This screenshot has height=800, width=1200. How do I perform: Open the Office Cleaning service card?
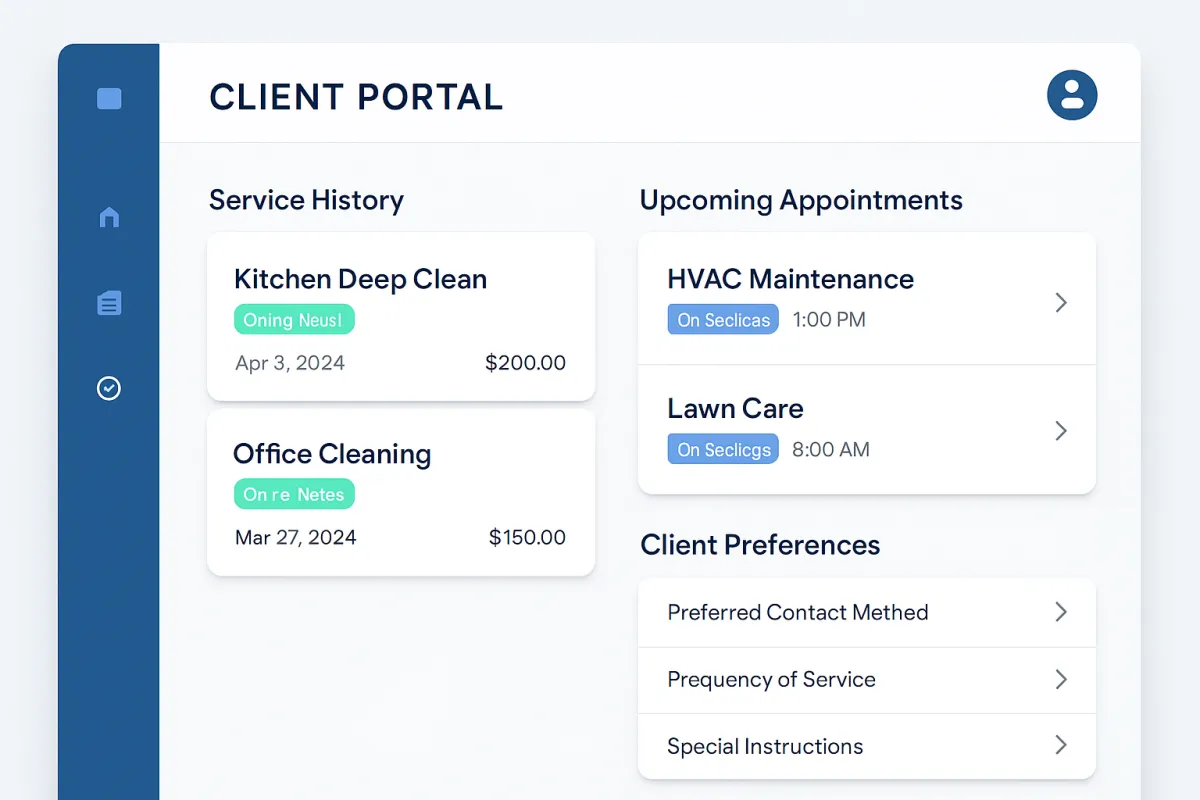pyautogui.click(x=400, y=492)
